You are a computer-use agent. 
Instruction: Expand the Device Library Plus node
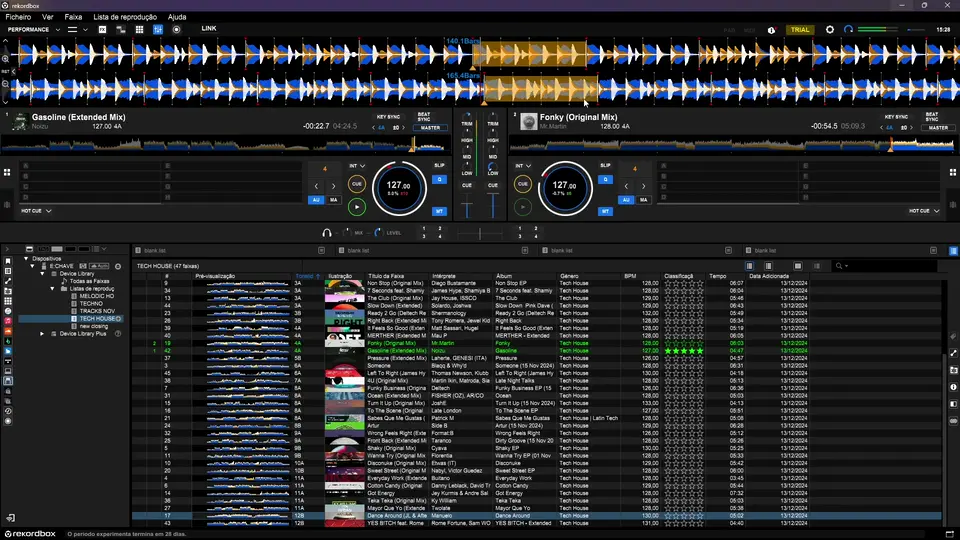click(x=42, y=334)
